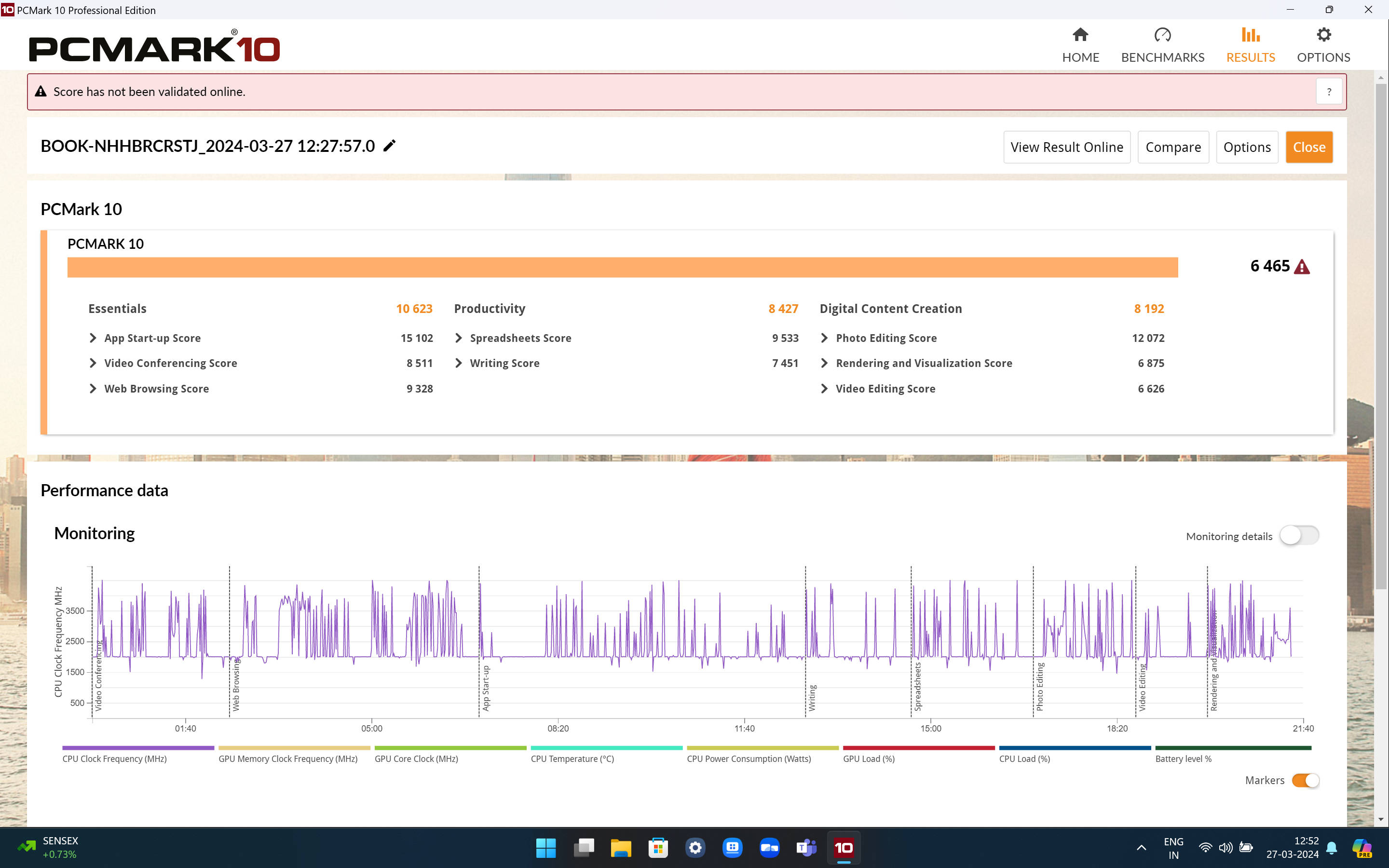Click Digital Content Creation score 8 192
The width and height of the screenshot is (1389, 868).
(x=1148, y=309)
